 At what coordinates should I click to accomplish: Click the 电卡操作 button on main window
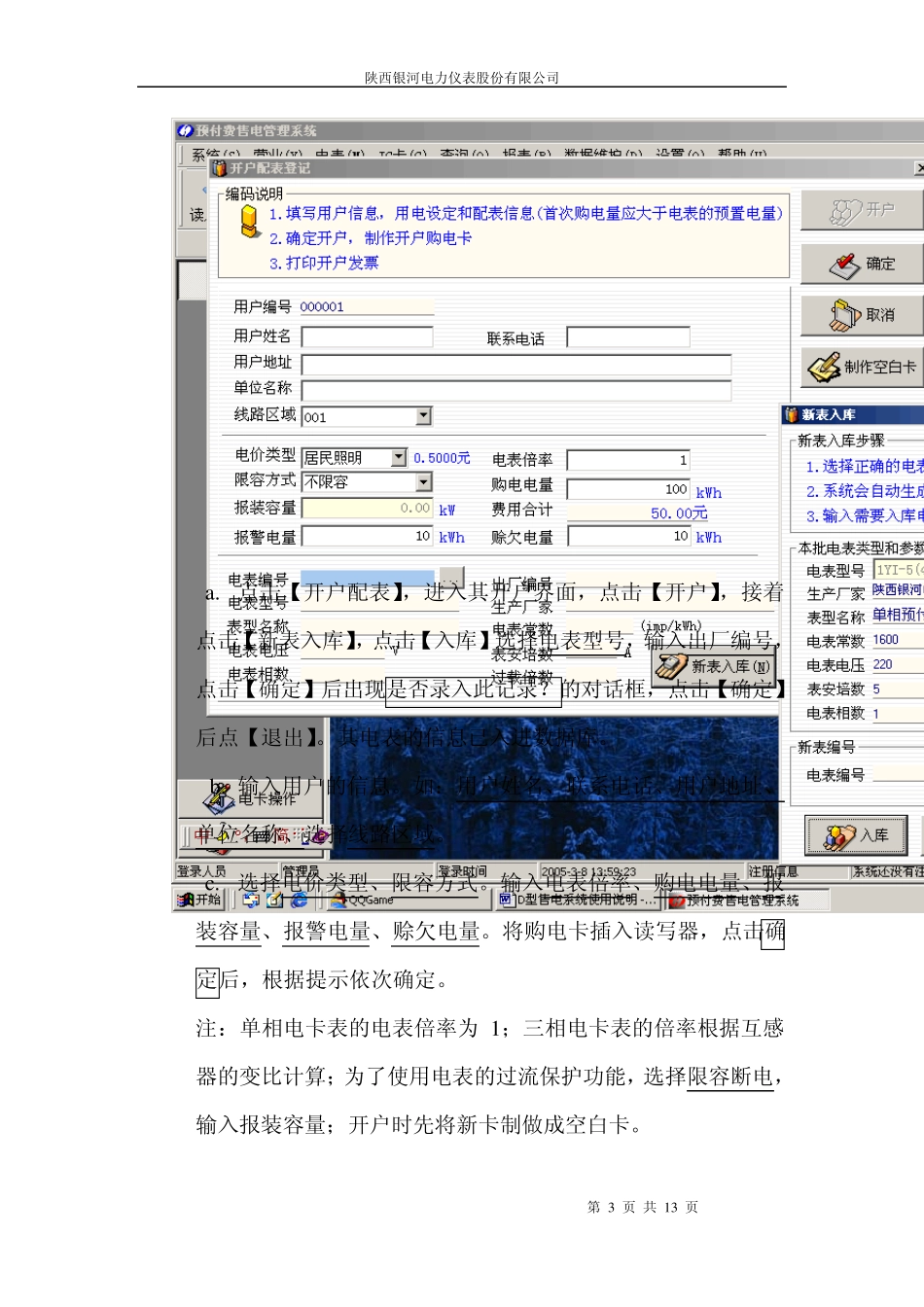250,798
